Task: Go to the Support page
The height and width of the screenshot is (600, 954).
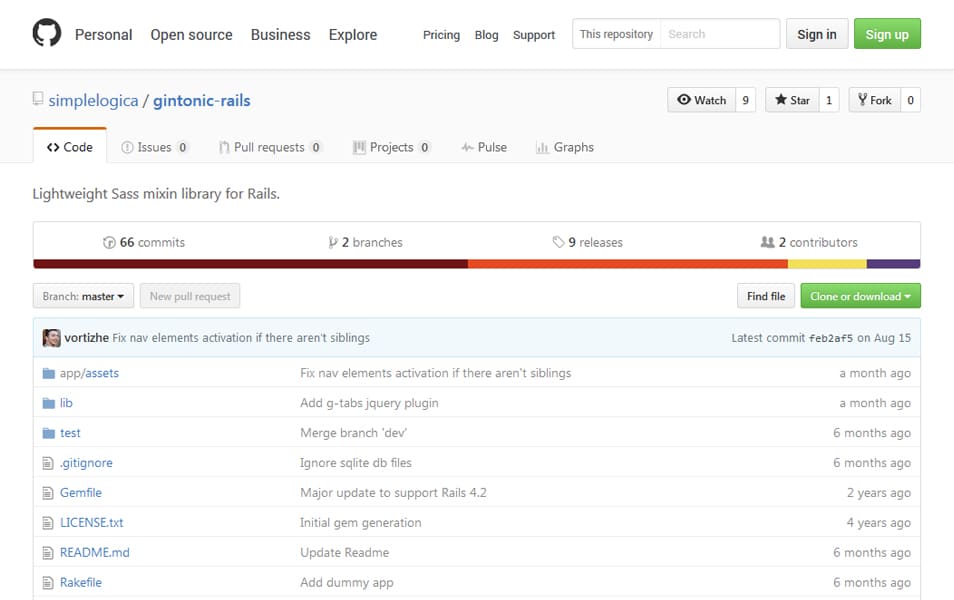Action: click(534, 35)
